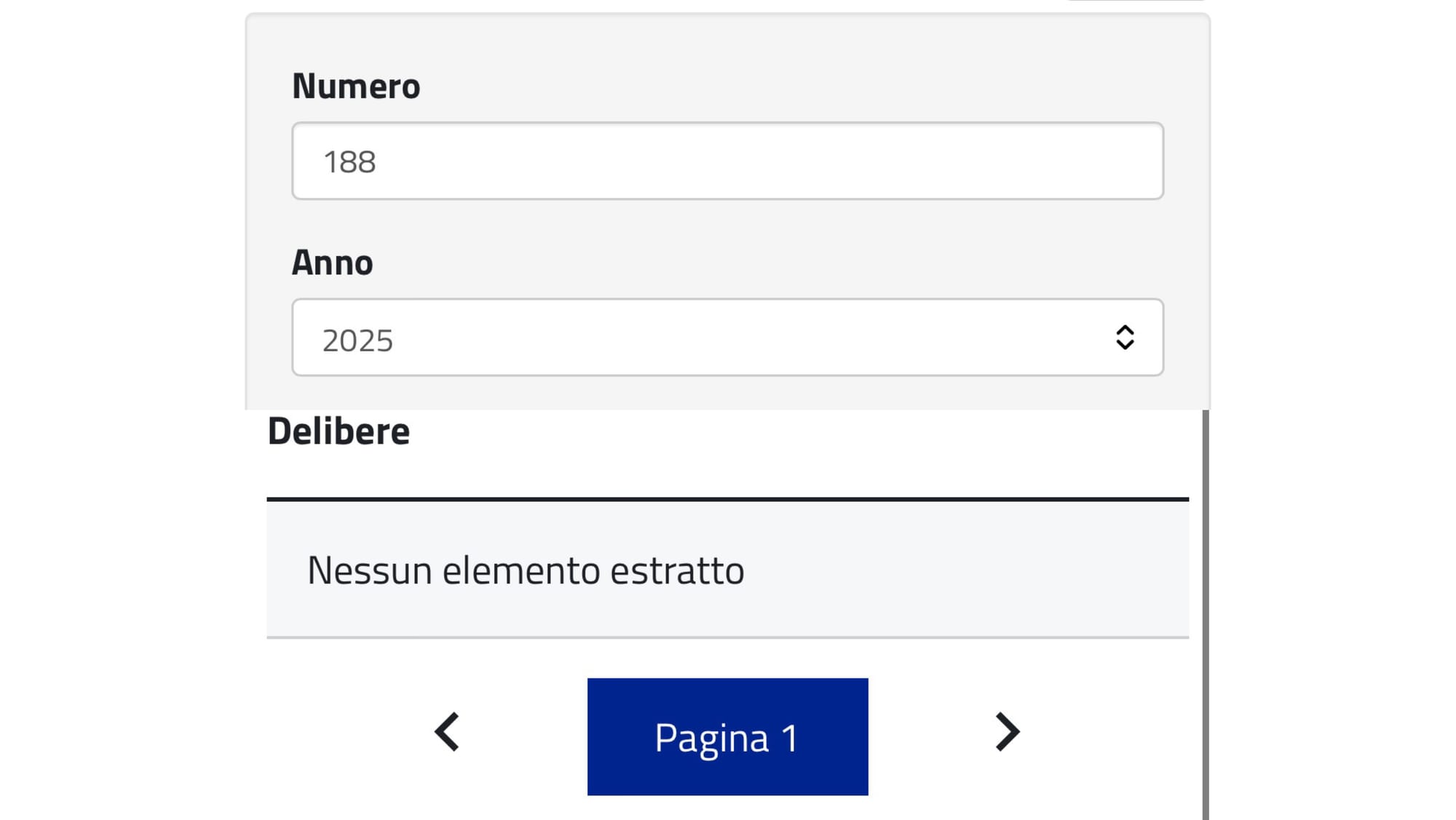Go to next page with right chevron
Image resolution: width=1456 pixels, height=820 pixels.
1008,732
